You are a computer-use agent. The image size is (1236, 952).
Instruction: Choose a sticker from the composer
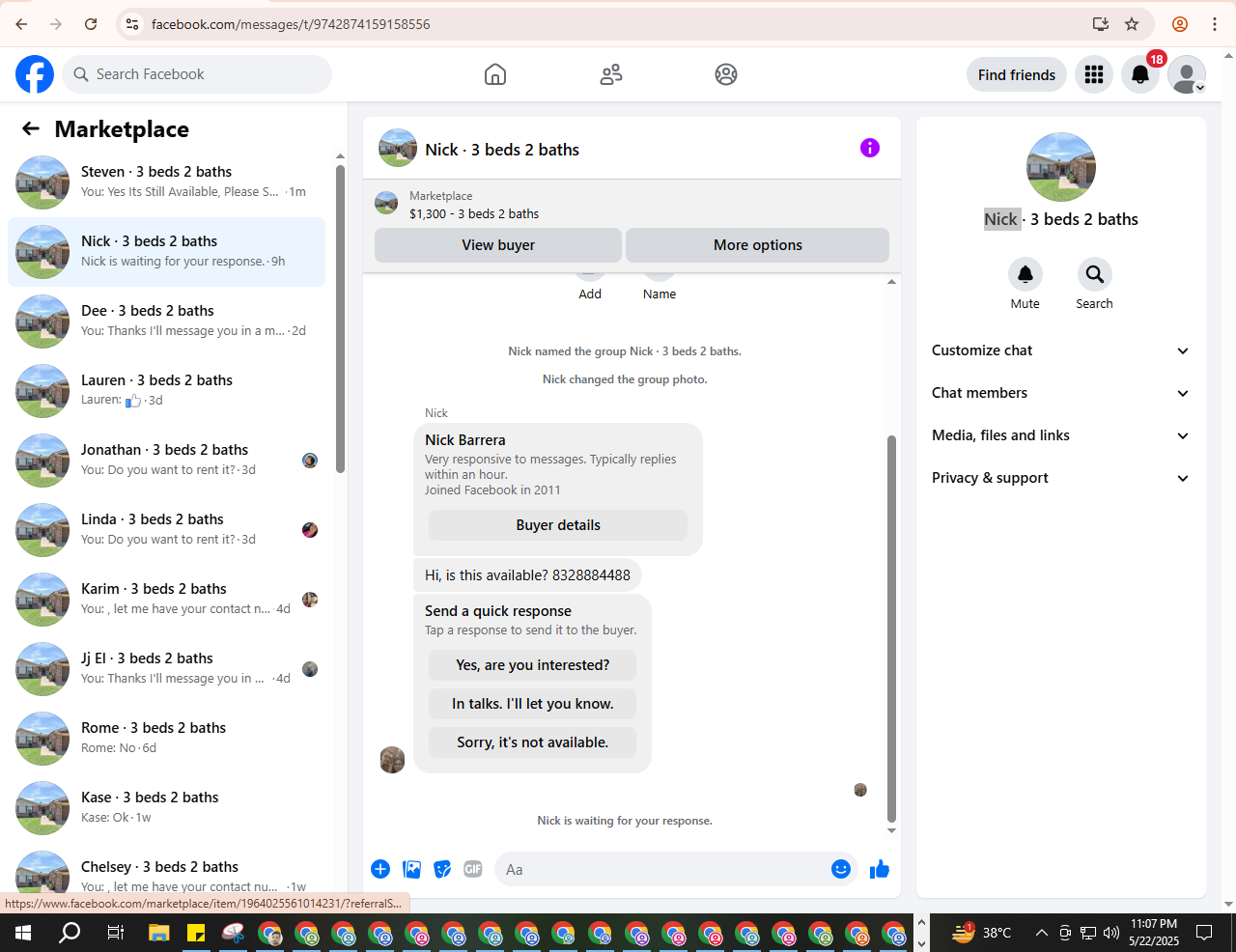pyautogui.click(x=443, y=869)
